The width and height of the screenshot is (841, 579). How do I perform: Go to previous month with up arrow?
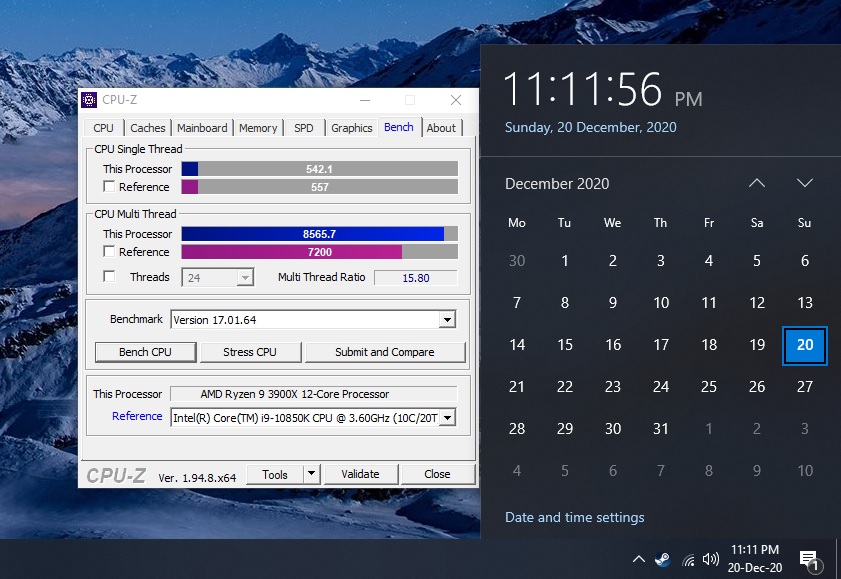point(757,183)
